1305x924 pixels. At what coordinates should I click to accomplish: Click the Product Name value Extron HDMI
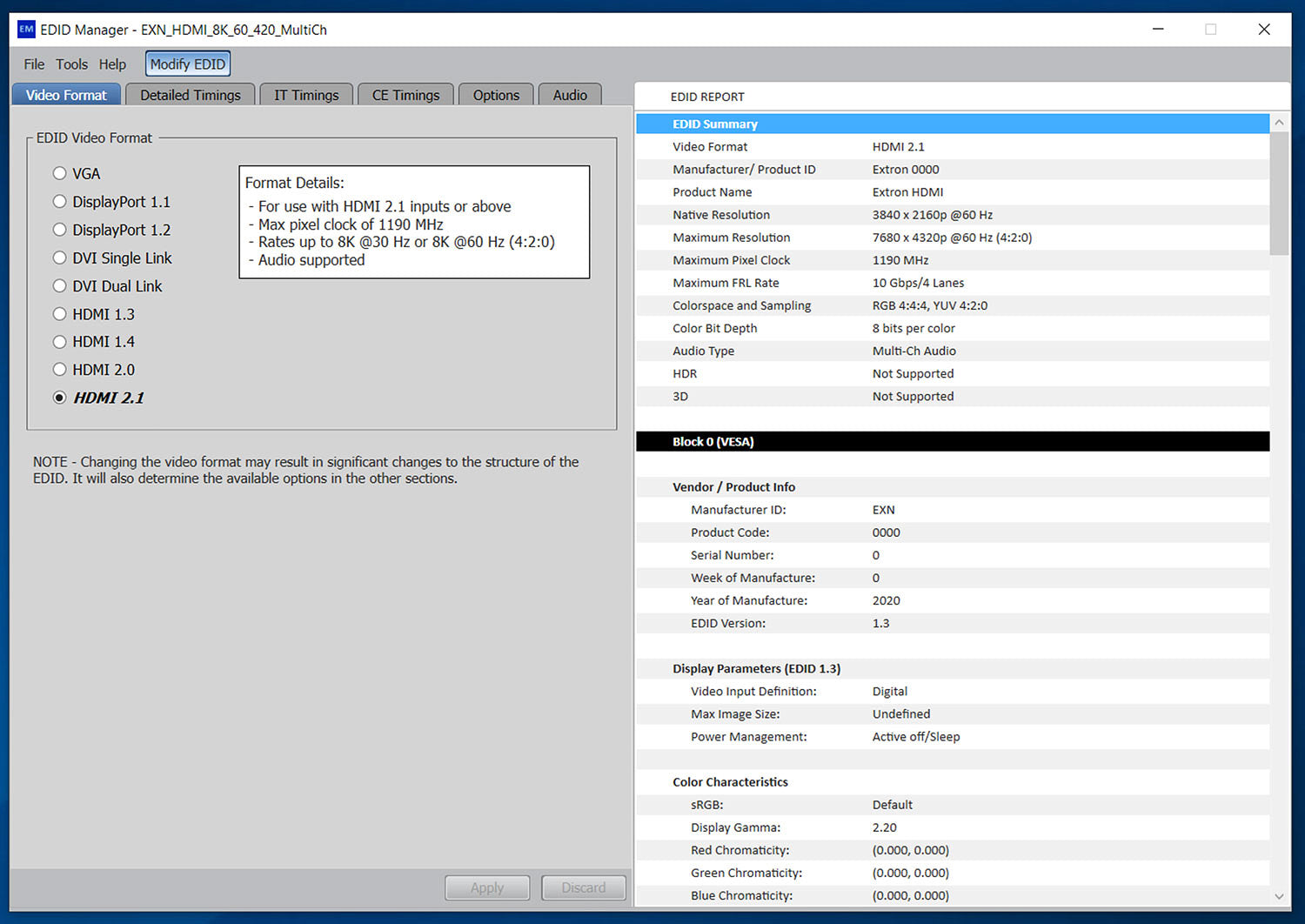pyautogui.click(x=907, y=192)
